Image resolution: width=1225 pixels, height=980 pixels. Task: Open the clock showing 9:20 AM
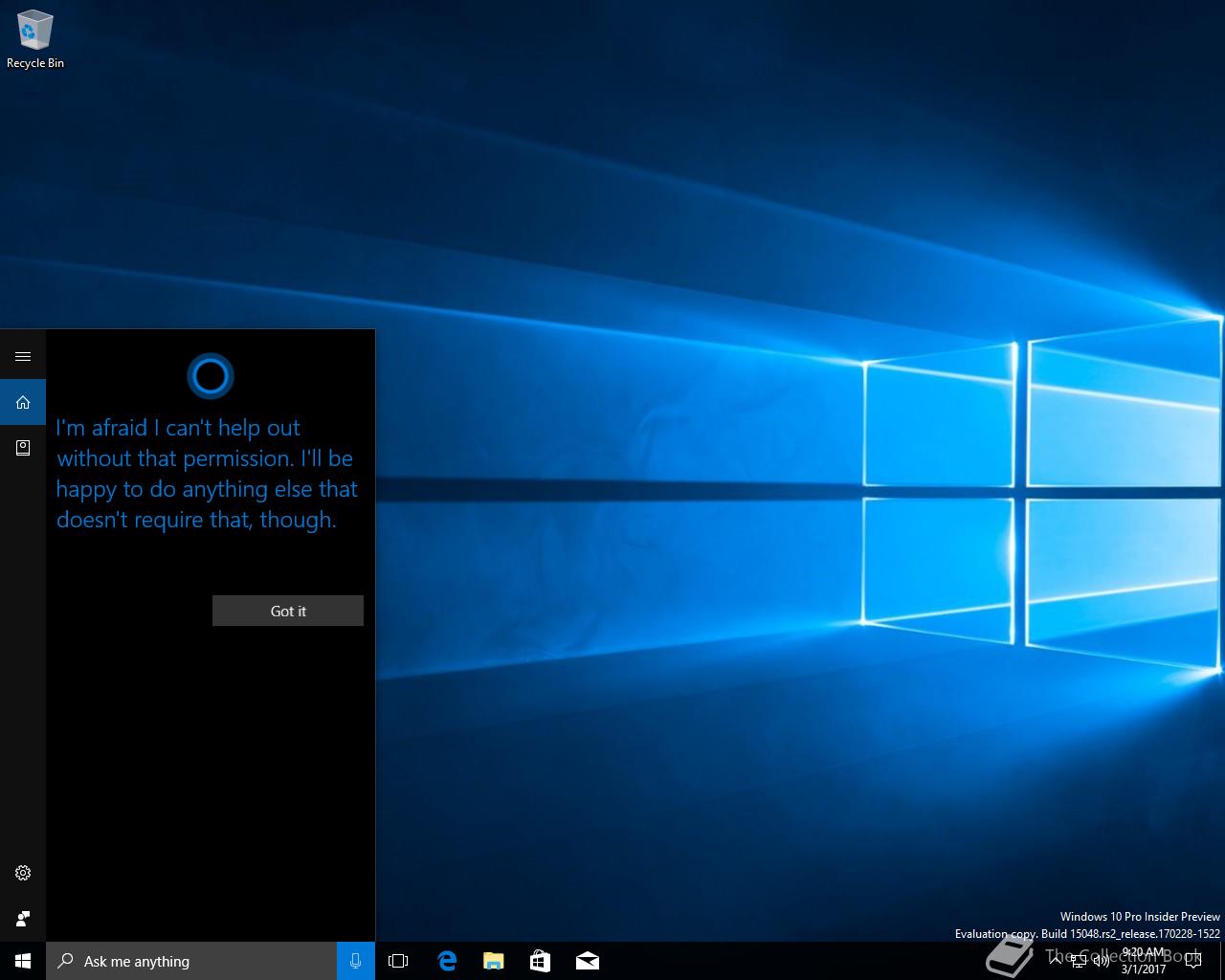1143,961
